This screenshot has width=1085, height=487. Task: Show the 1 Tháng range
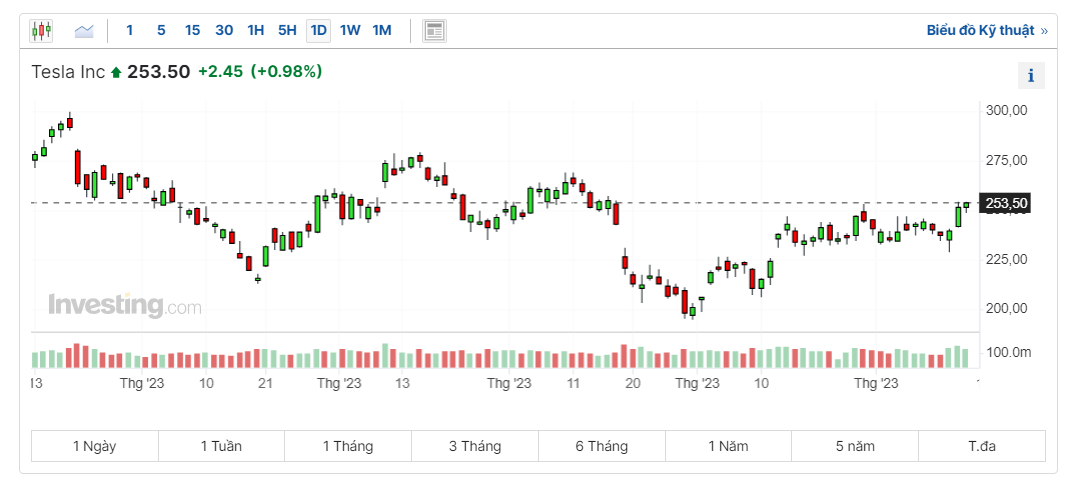[x=348, y=446]
